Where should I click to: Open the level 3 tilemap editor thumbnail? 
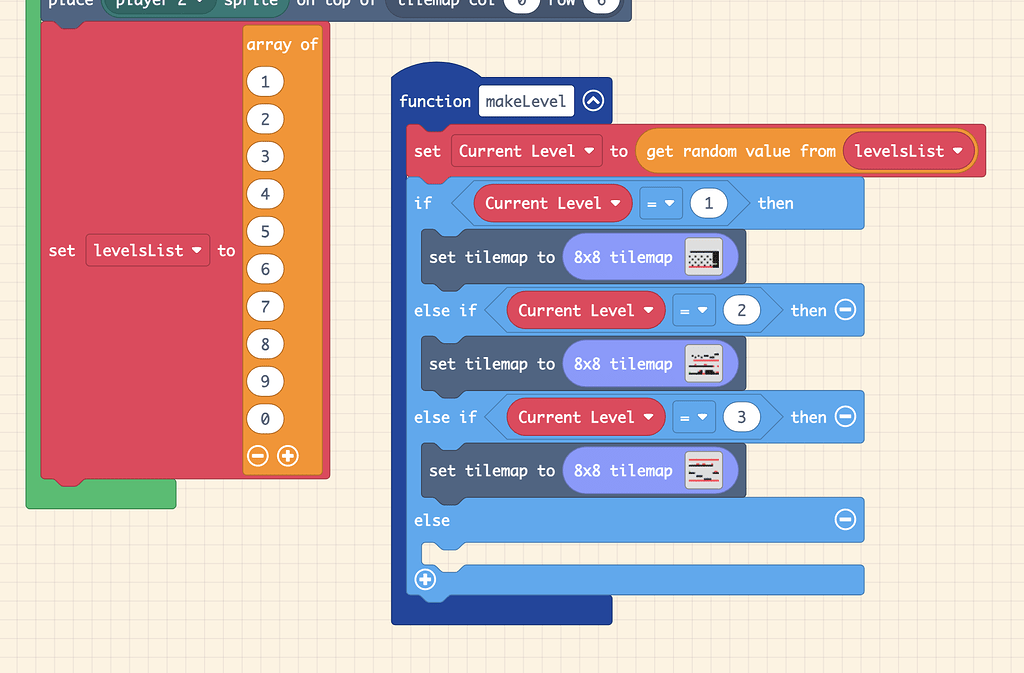704,470
